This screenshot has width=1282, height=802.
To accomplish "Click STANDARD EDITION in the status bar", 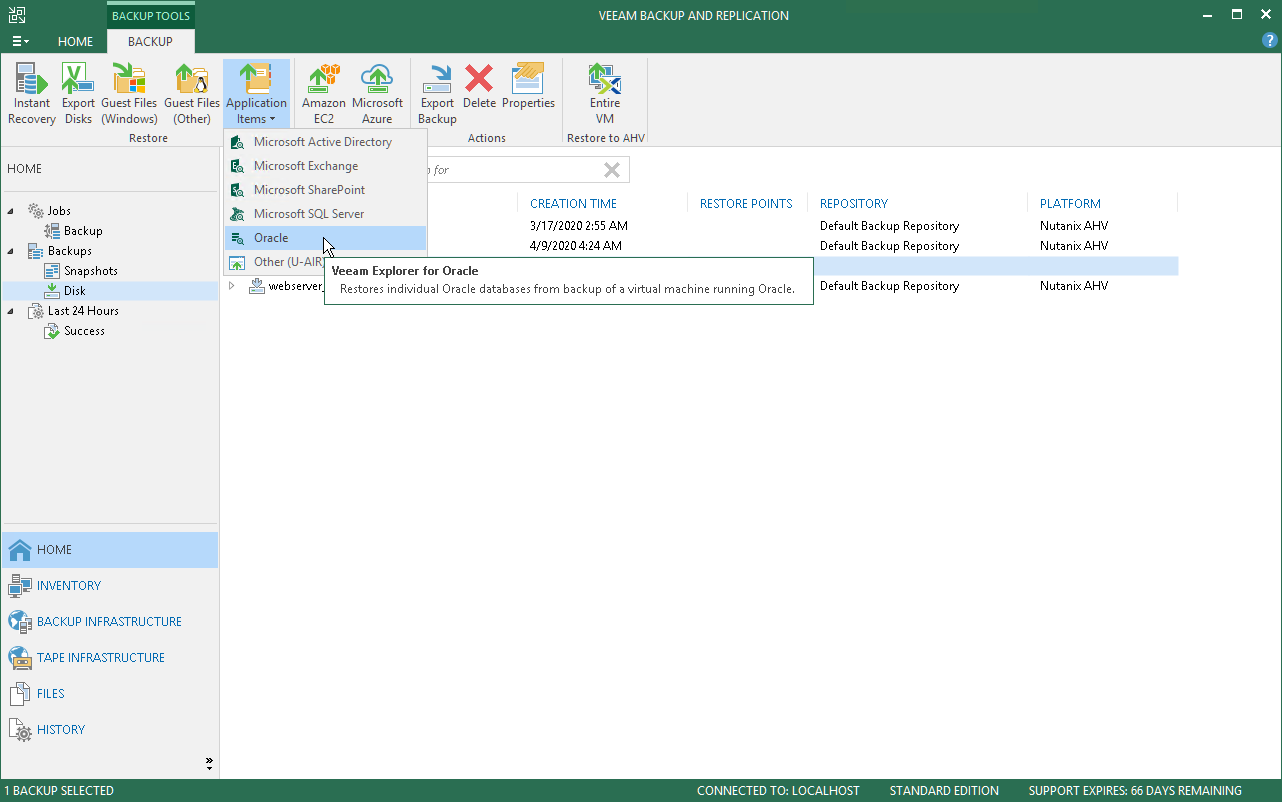I will pyautogui.click(x=944, y=791).
